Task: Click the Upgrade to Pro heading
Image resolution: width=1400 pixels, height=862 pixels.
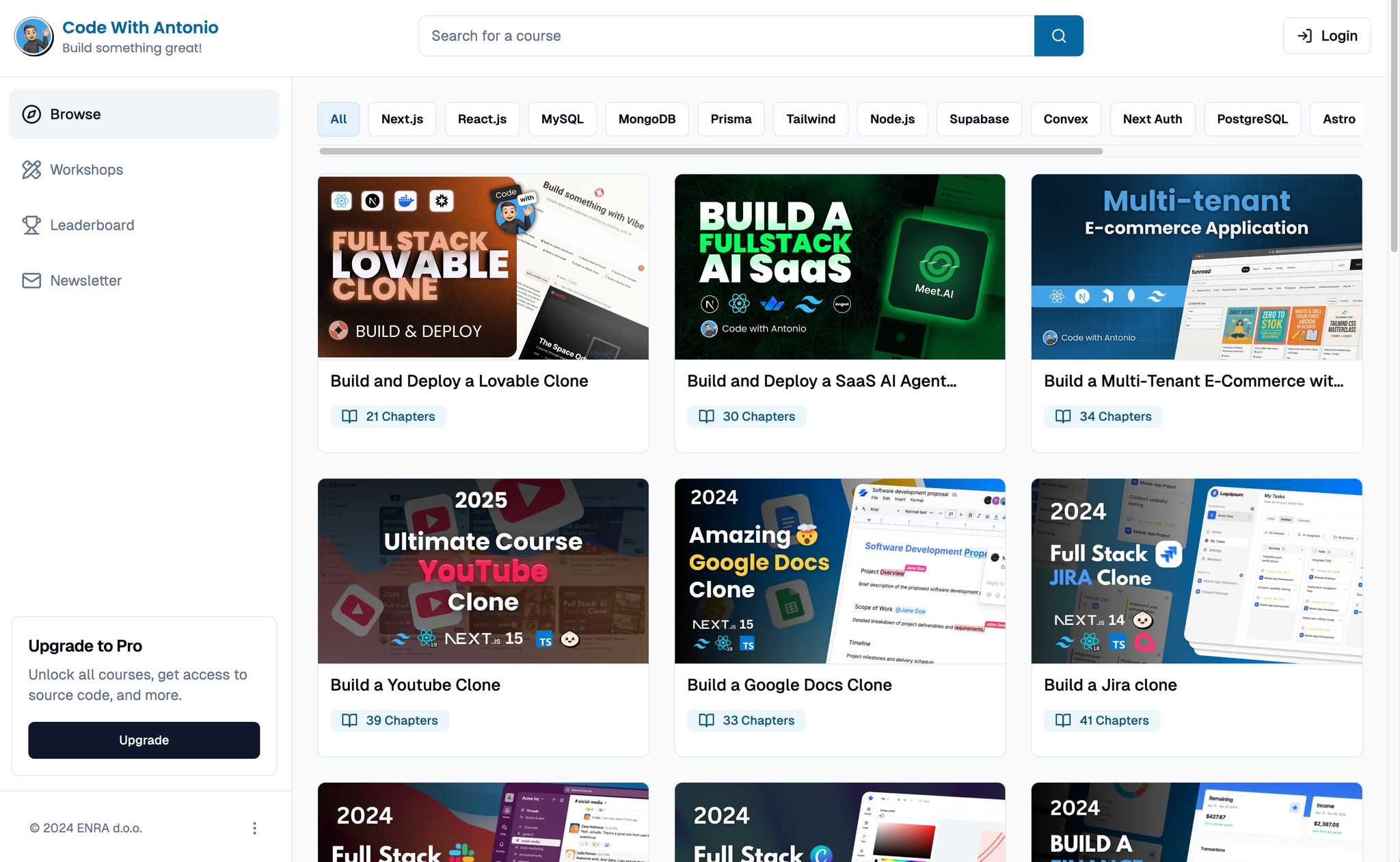Action: (x=85, y=646)
